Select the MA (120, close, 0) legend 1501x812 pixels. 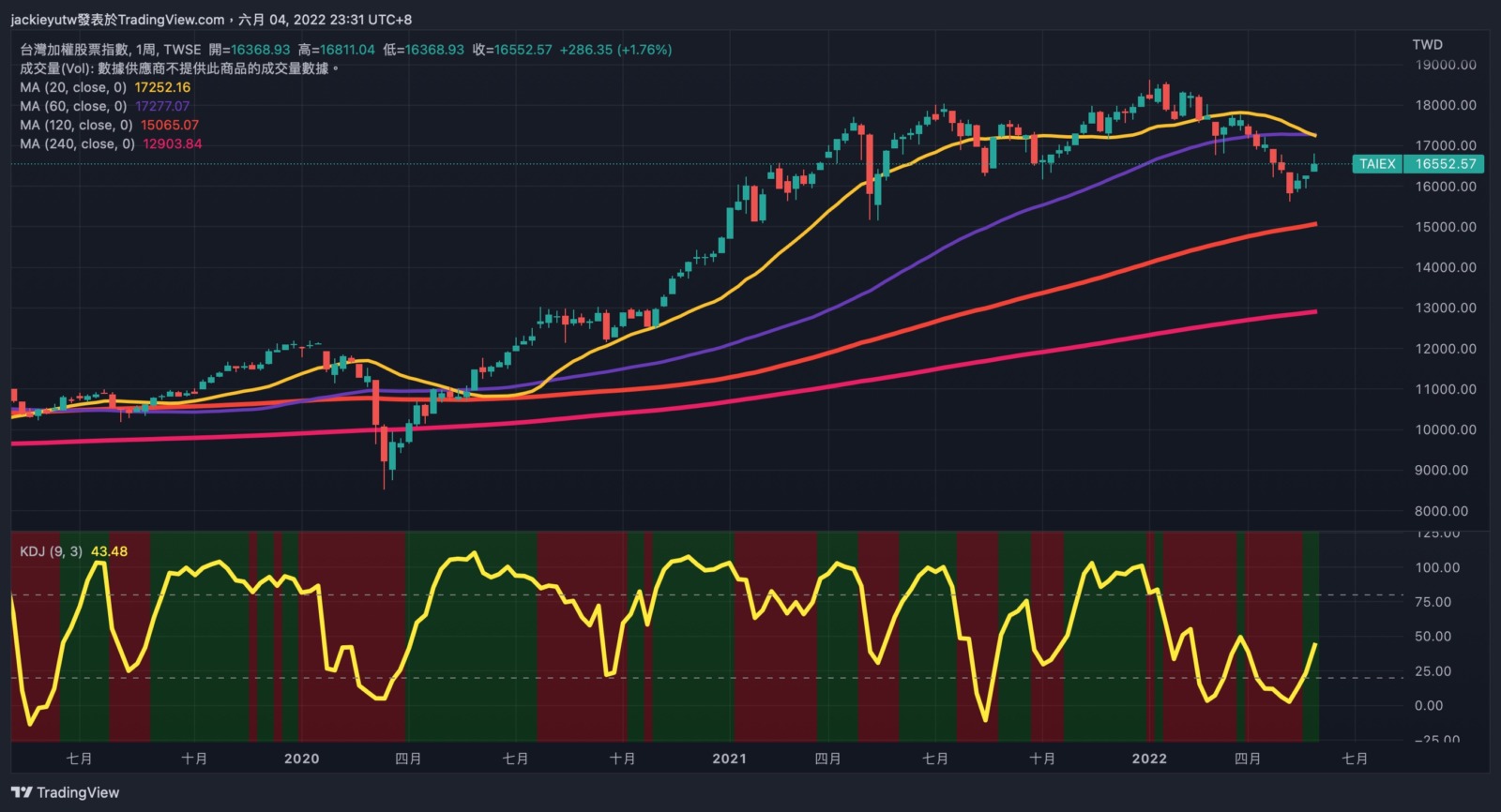tap(76, 125)
